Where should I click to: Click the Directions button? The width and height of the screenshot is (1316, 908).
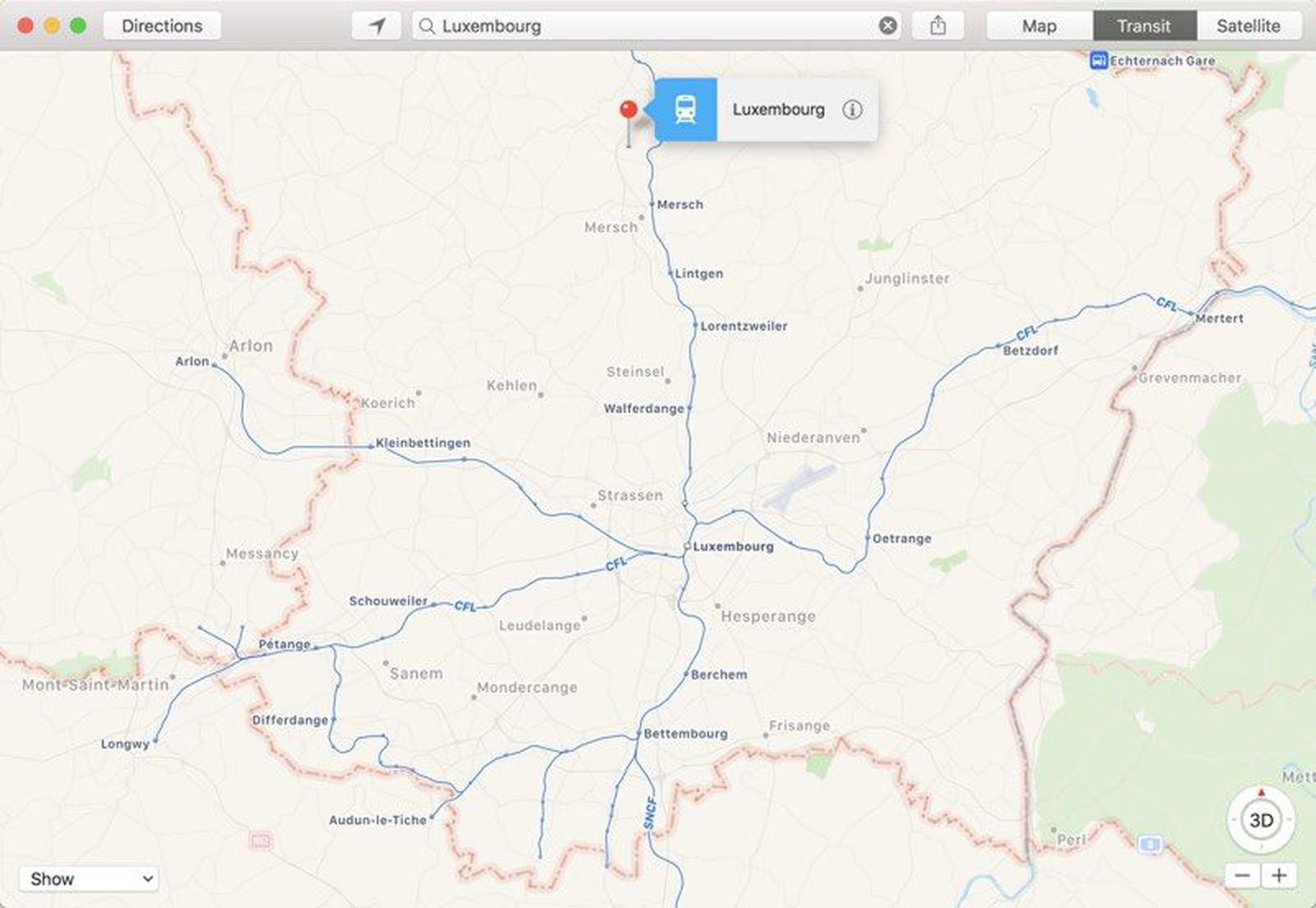click(x=162, y=25)
